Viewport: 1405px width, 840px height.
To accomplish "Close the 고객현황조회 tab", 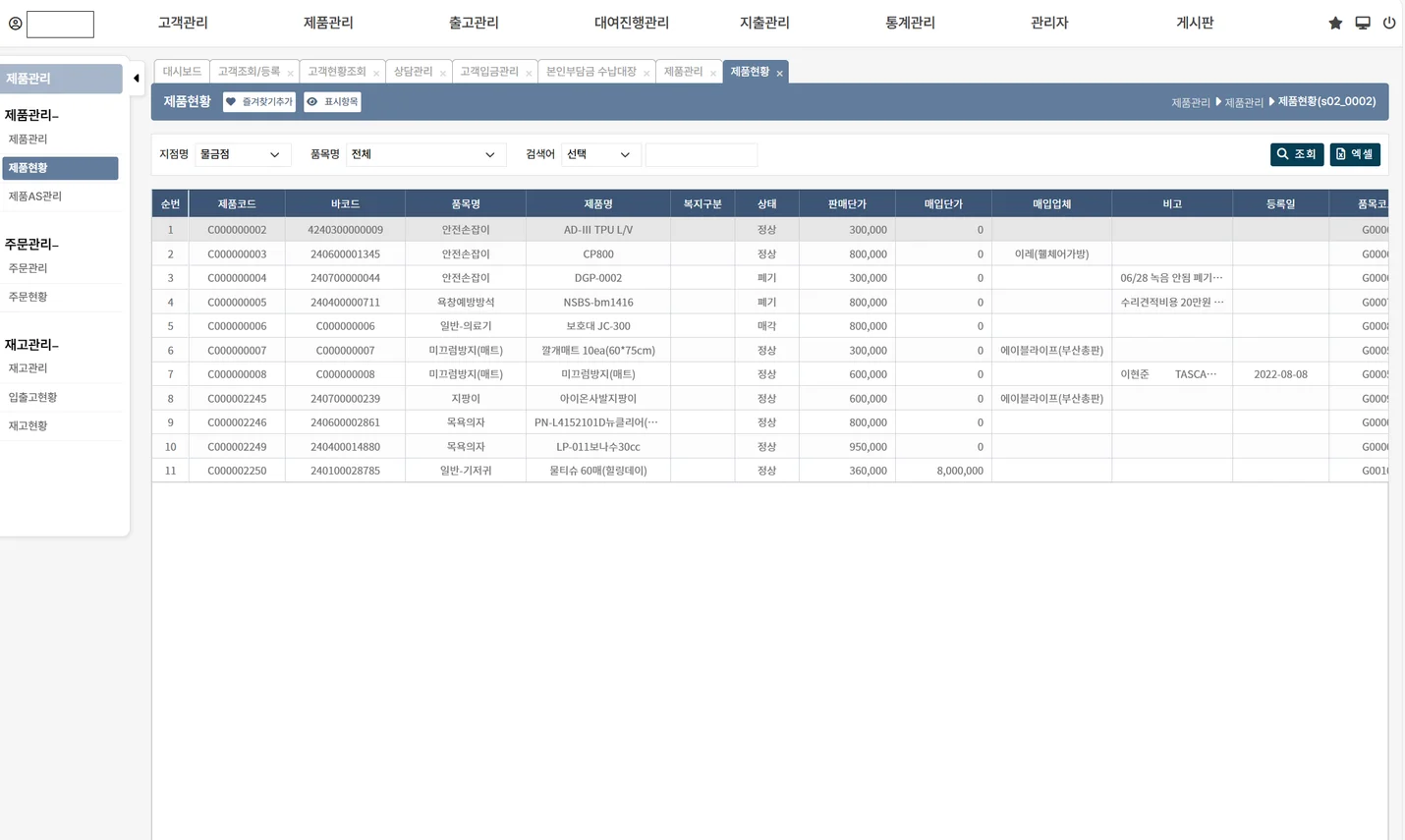I will click(376, 74).
